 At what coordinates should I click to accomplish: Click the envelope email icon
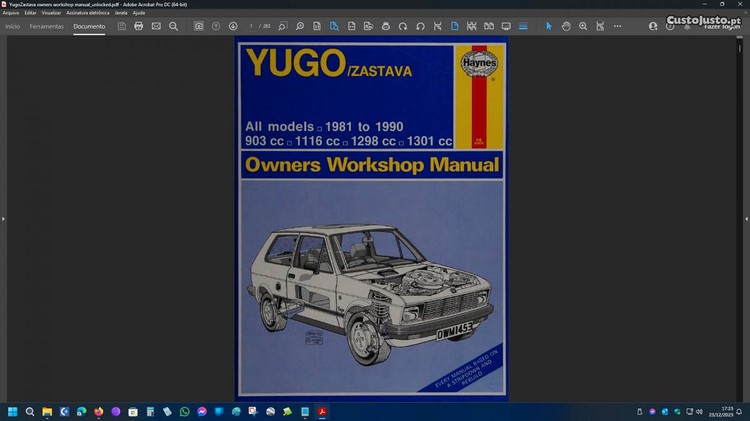[x=156, y=26]
